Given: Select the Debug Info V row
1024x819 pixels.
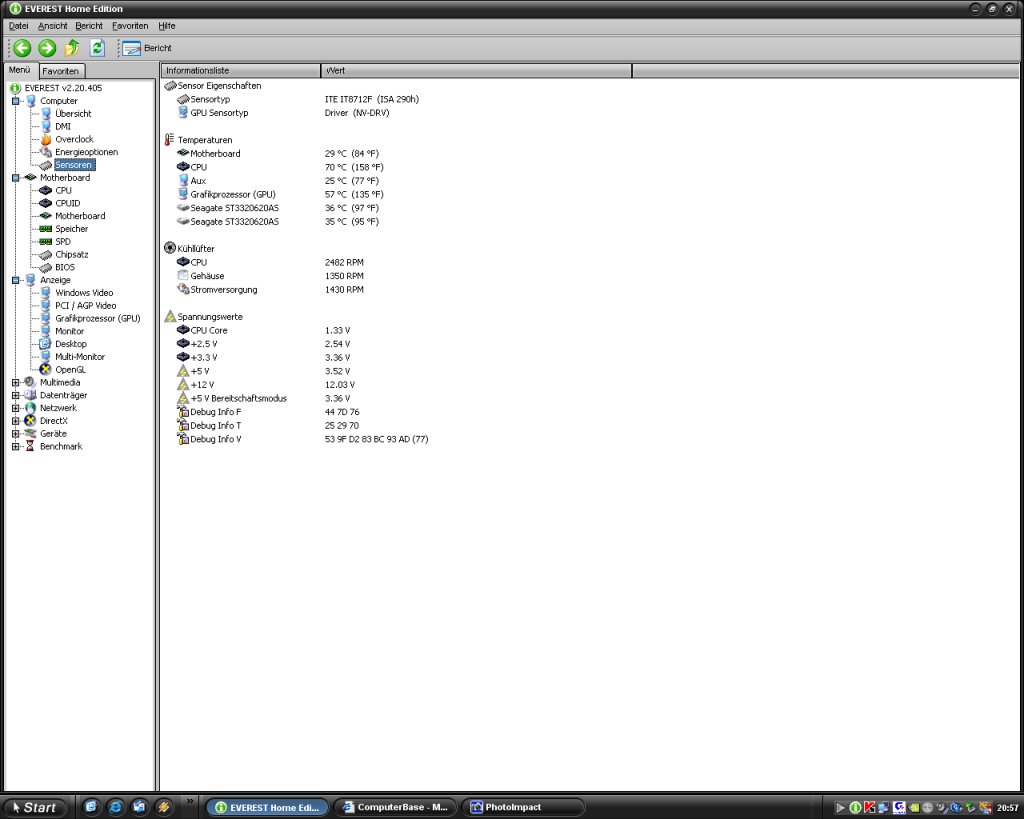Looking at the screenshot, I should 303,440.
